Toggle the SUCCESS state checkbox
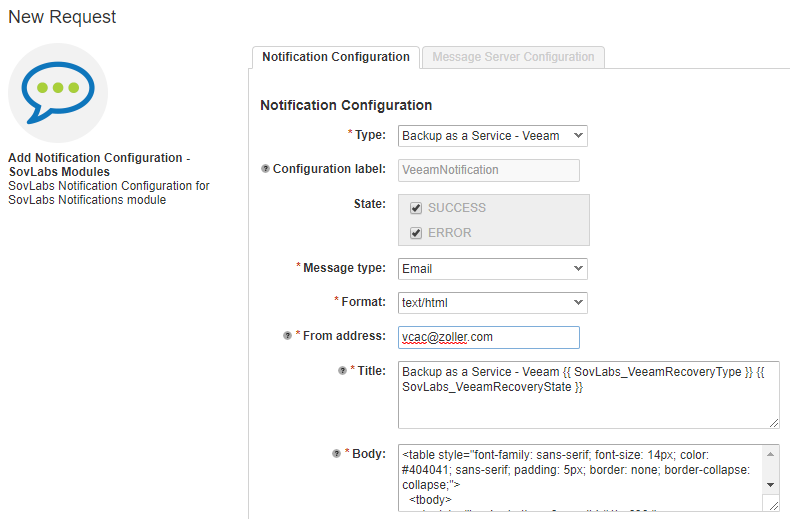This screenshot has height=519, width=790. (416, 208)
